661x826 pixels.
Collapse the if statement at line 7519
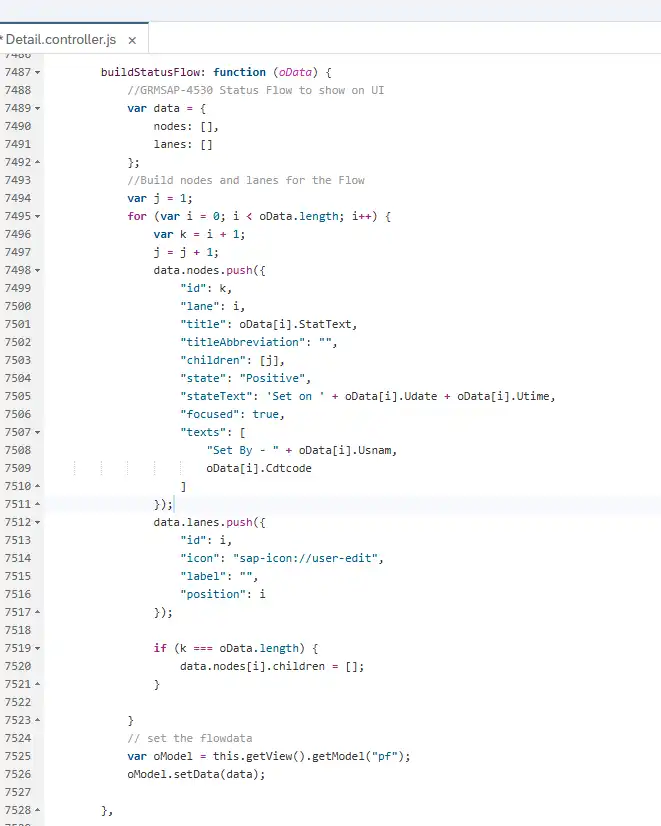[38, 648]
